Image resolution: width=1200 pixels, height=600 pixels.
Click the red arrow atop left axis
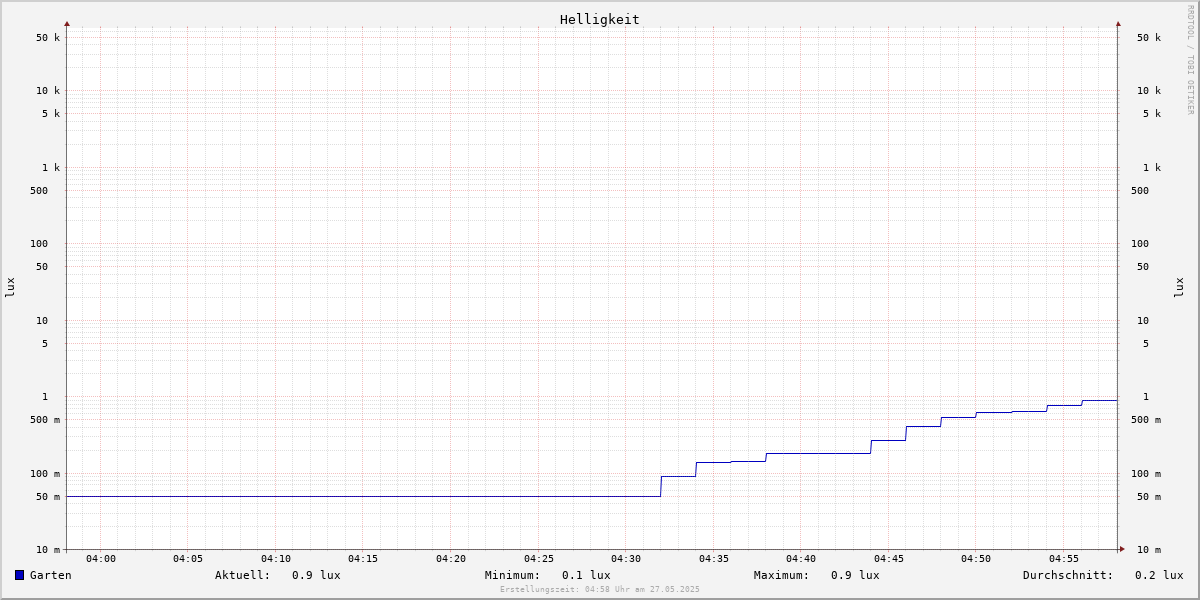click(x=67, y=23)
